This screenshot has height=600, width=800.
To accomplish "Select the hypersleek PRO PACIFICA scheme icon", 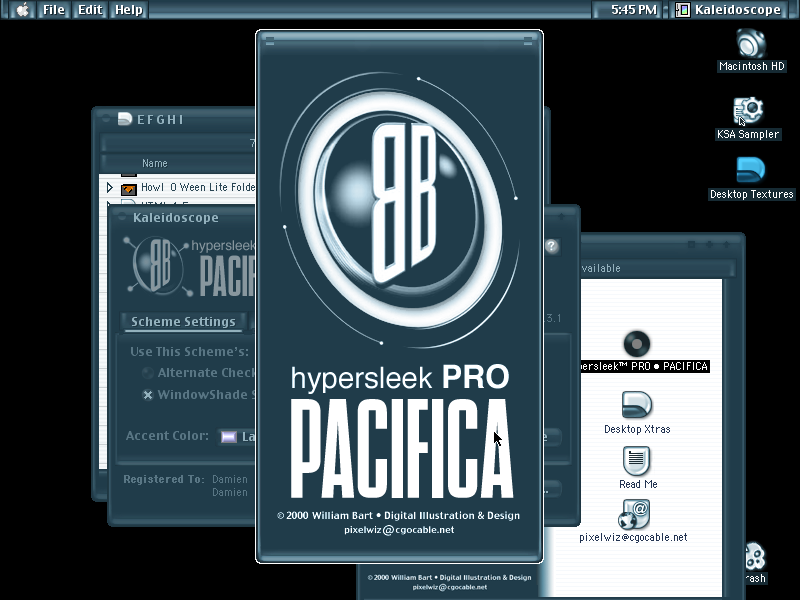I will click(637, 343).
